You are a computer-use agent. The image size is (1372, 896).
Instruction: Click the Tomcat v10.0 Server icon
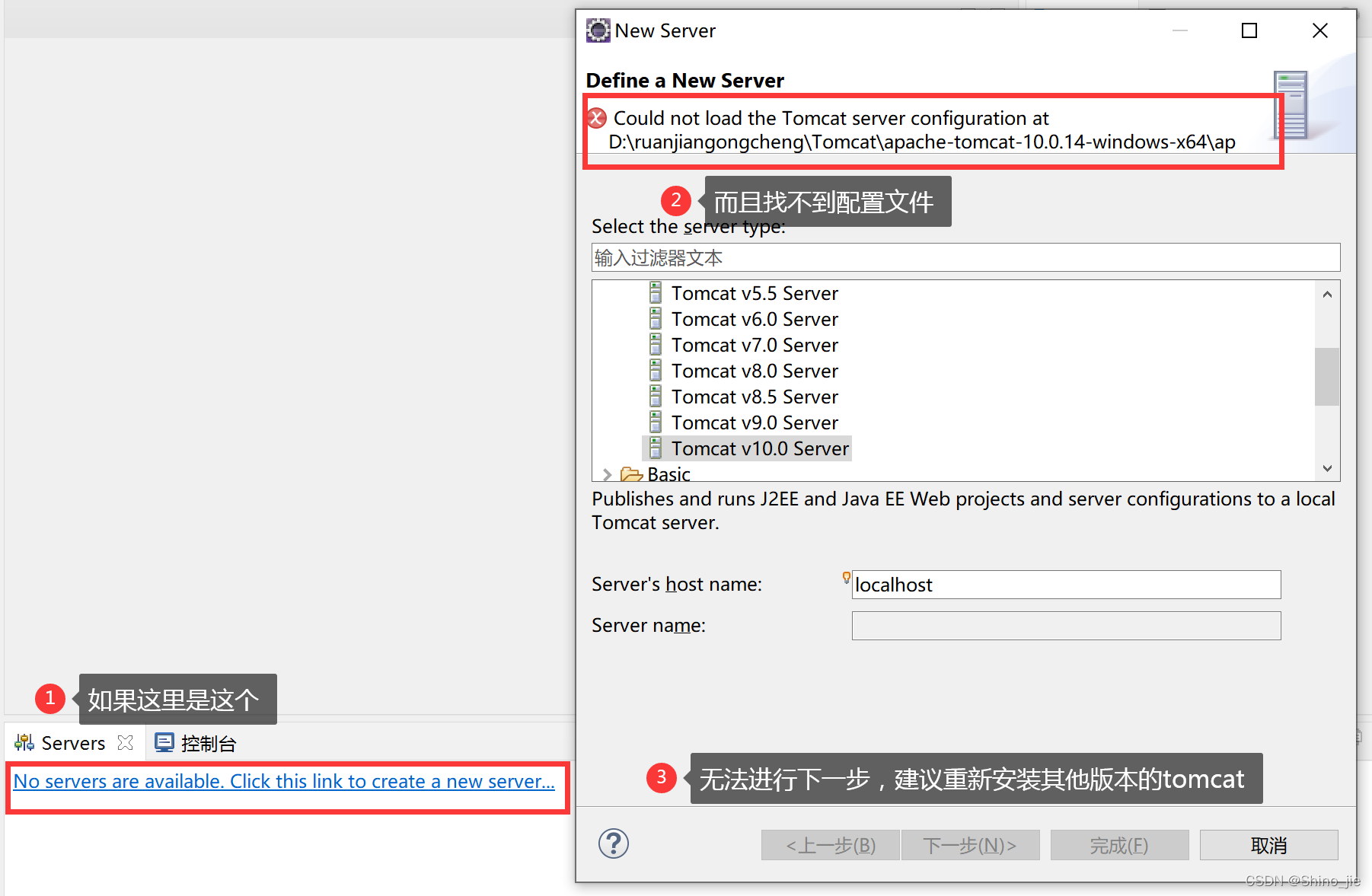coord(656,448)
